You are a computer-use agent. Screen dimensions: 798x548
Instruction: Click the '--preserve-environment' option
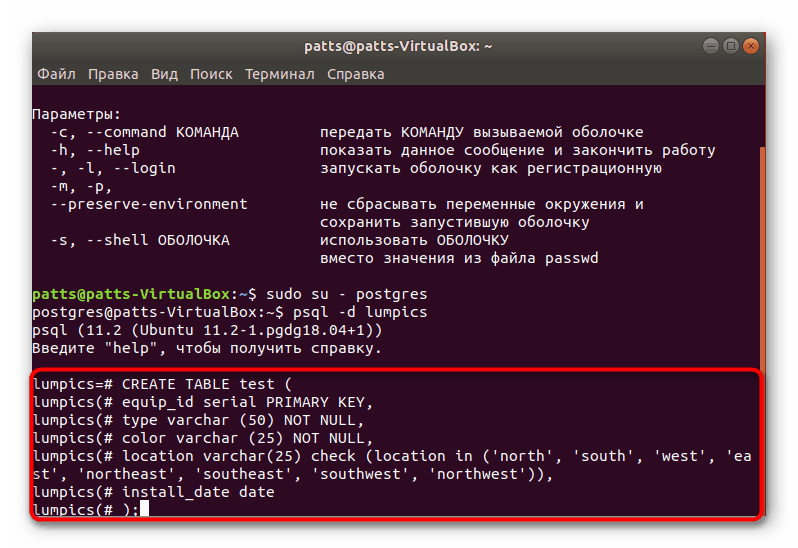tap(149, 204)
